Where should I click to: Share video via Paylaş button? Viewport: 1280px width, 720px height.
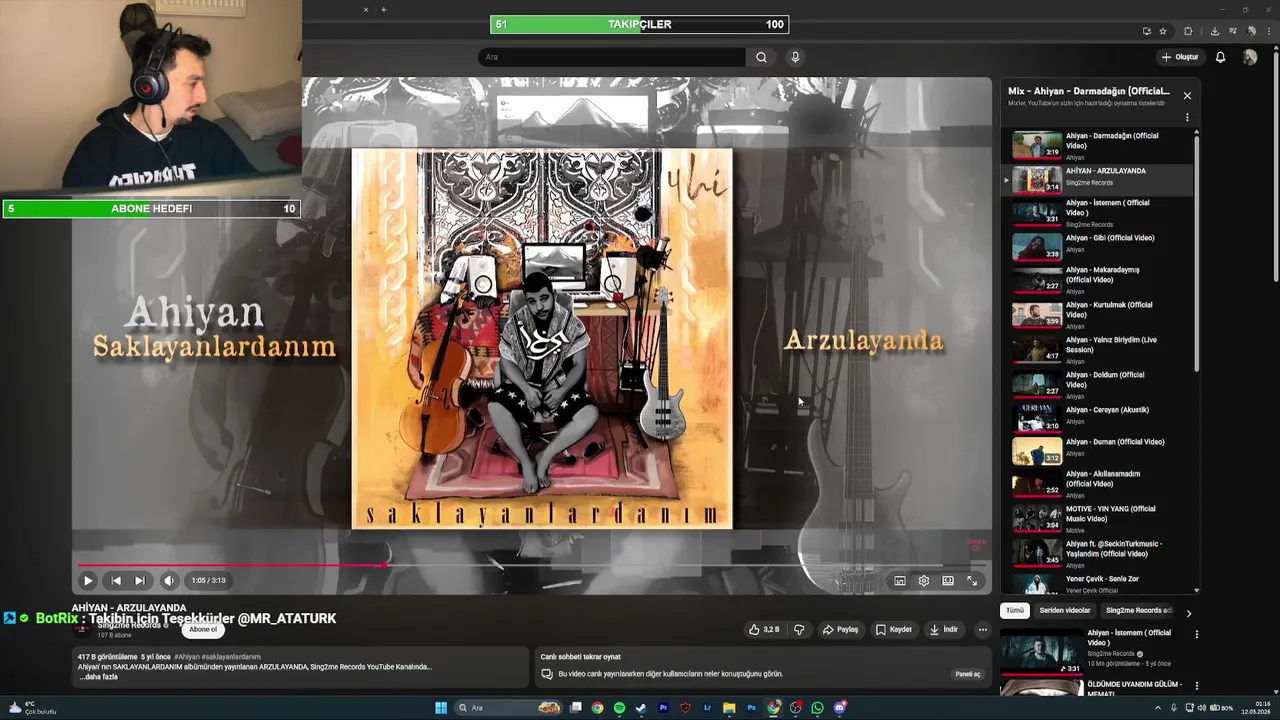click(x=841, y=630)
